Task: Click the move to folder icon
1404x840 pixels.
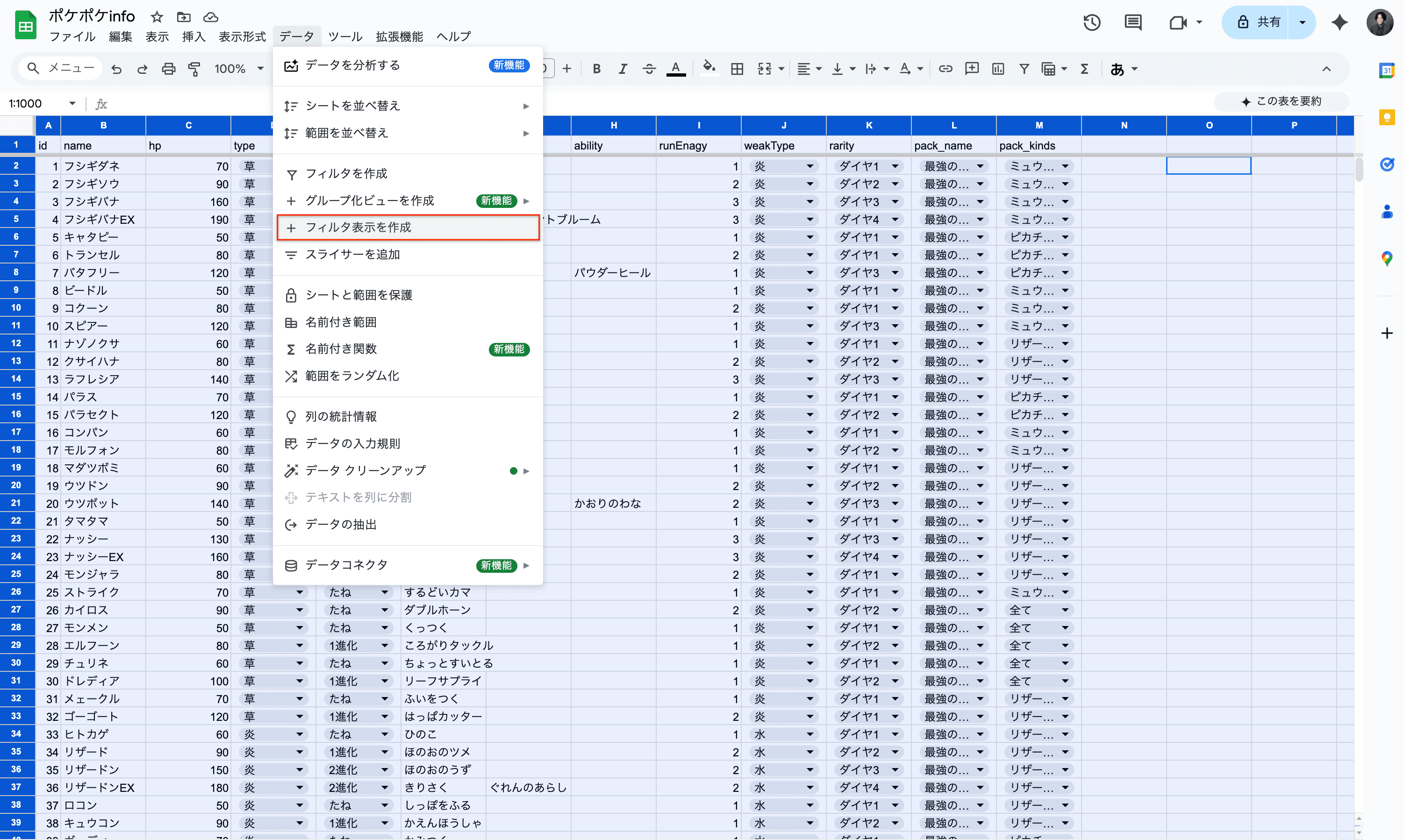Action: click(x=183, y=17)
